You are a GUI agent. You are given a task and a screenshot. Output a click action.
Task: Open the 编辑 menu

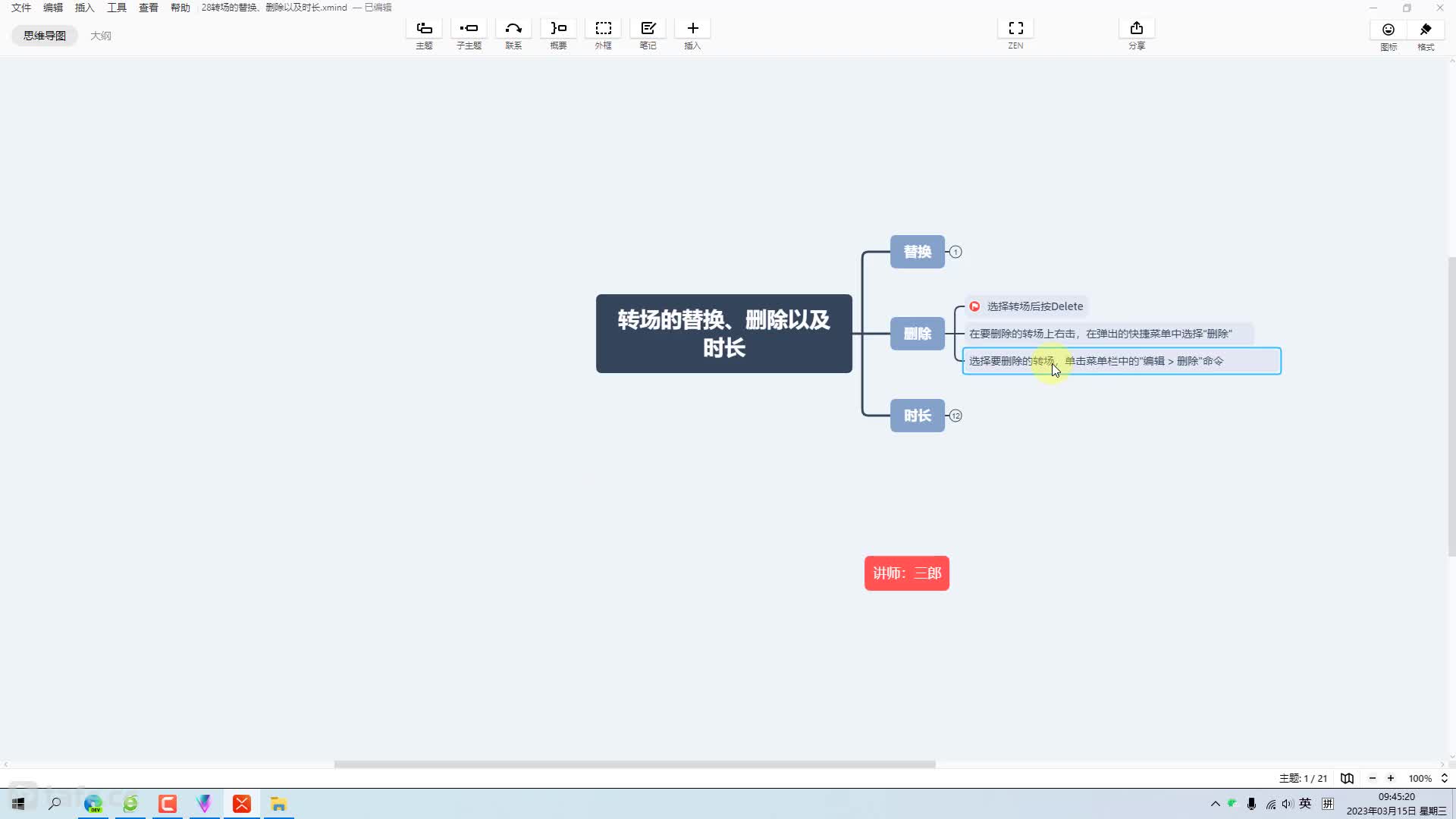tap(53, 8)
